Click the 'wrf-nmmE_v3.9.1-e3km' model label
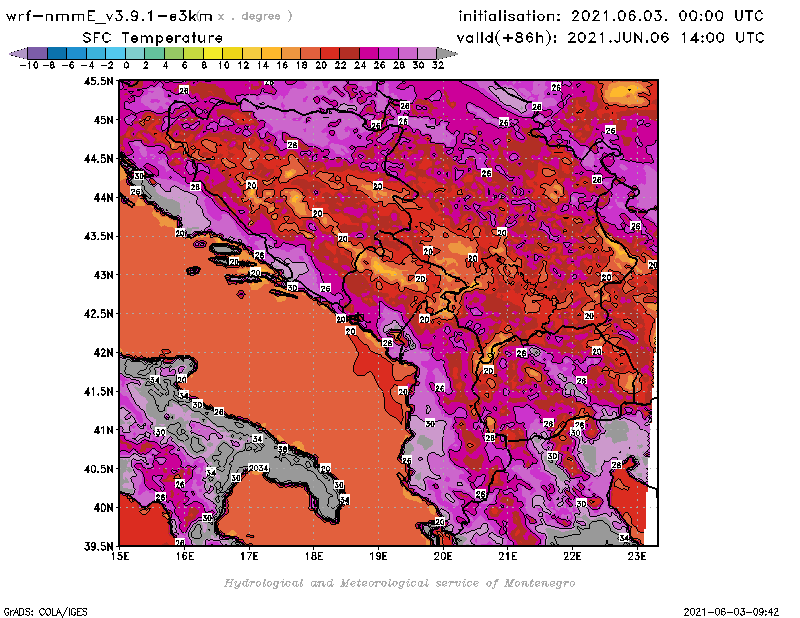This screenshot has width=800, height=618. click(x=109, y=16)
